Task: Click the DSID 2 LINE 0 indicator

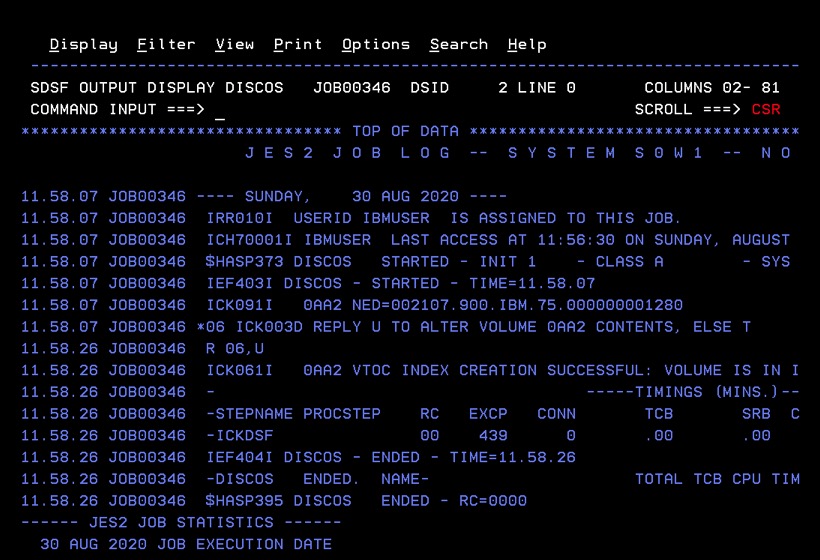Action: point(493,87)
